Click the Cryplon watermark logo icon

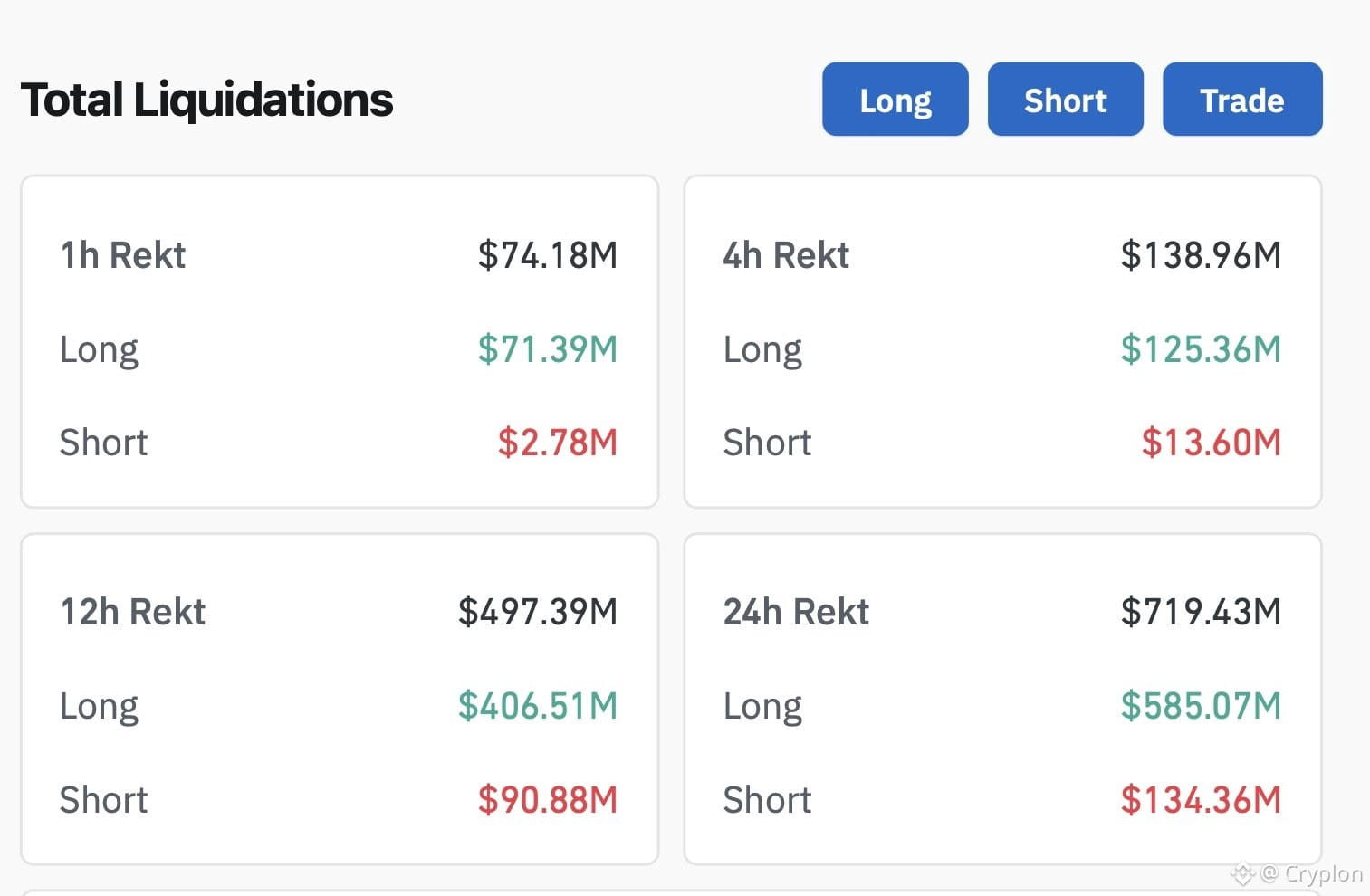1242,873
